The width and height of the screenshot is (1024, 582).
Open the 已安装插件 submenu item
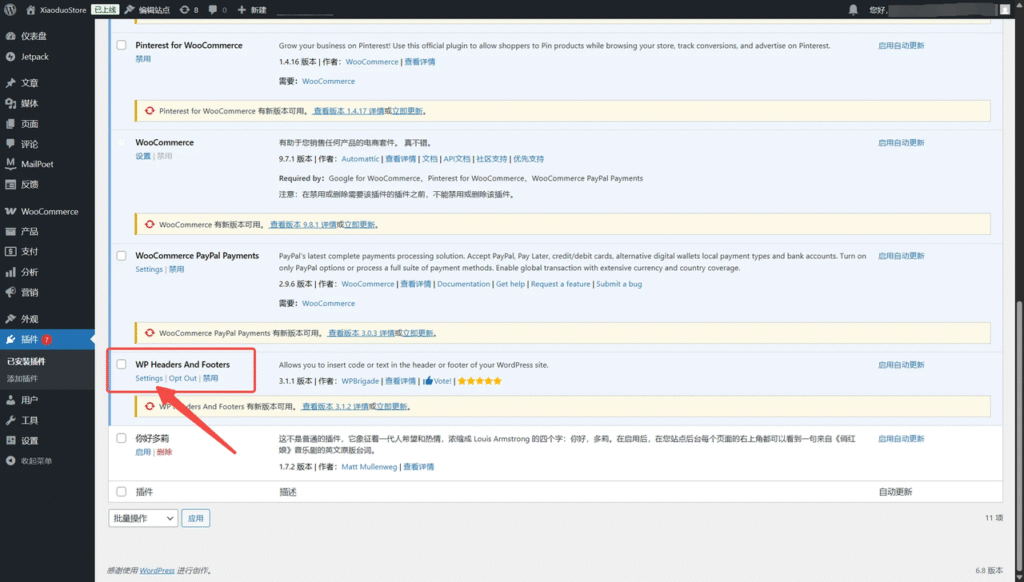pyautogui.click(x=26, y=361)
